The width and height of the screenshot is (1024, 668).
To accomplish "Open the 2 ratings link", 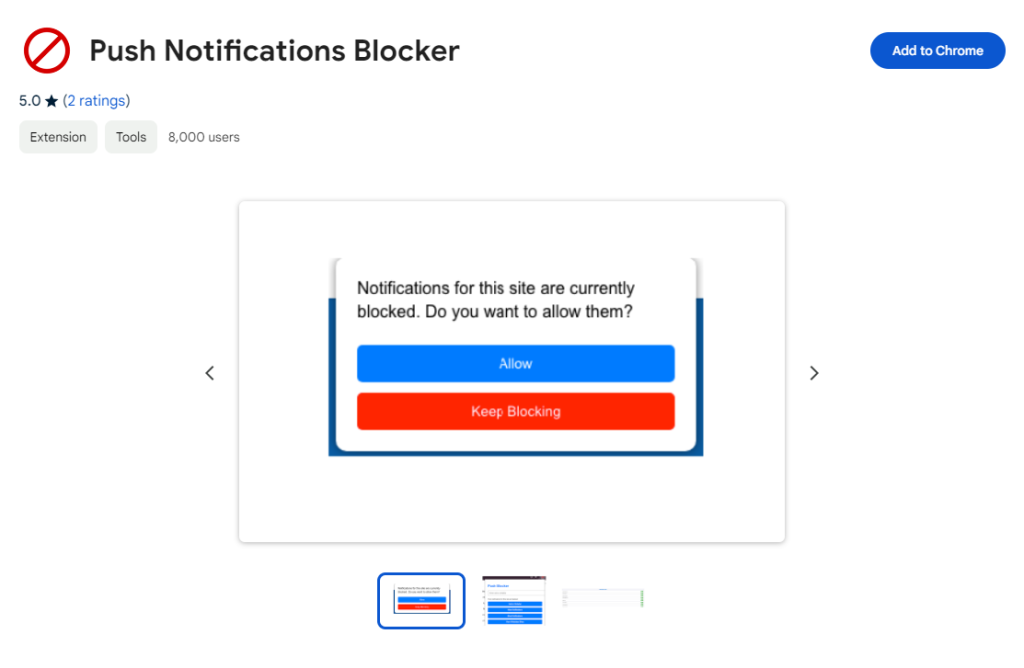I will pos(96,101).
